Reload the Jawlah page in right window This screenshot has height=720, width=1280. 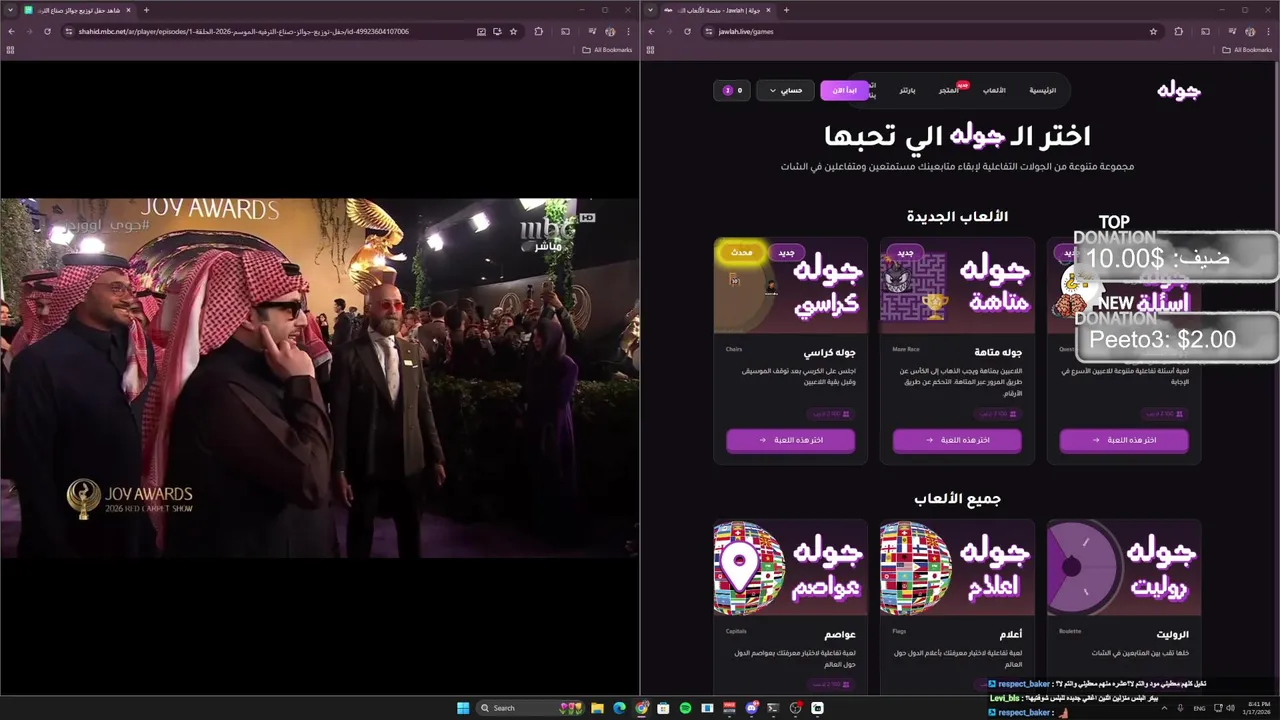687,31
